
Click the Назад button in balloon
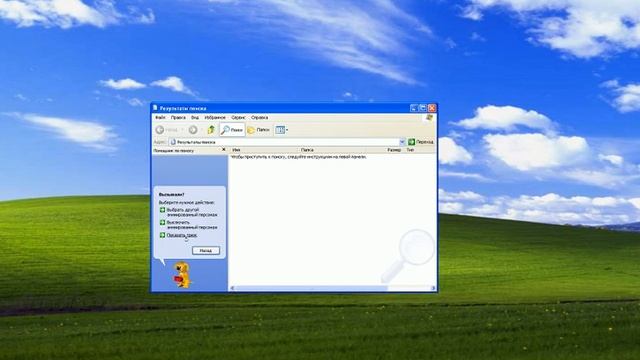coord(206,251)
